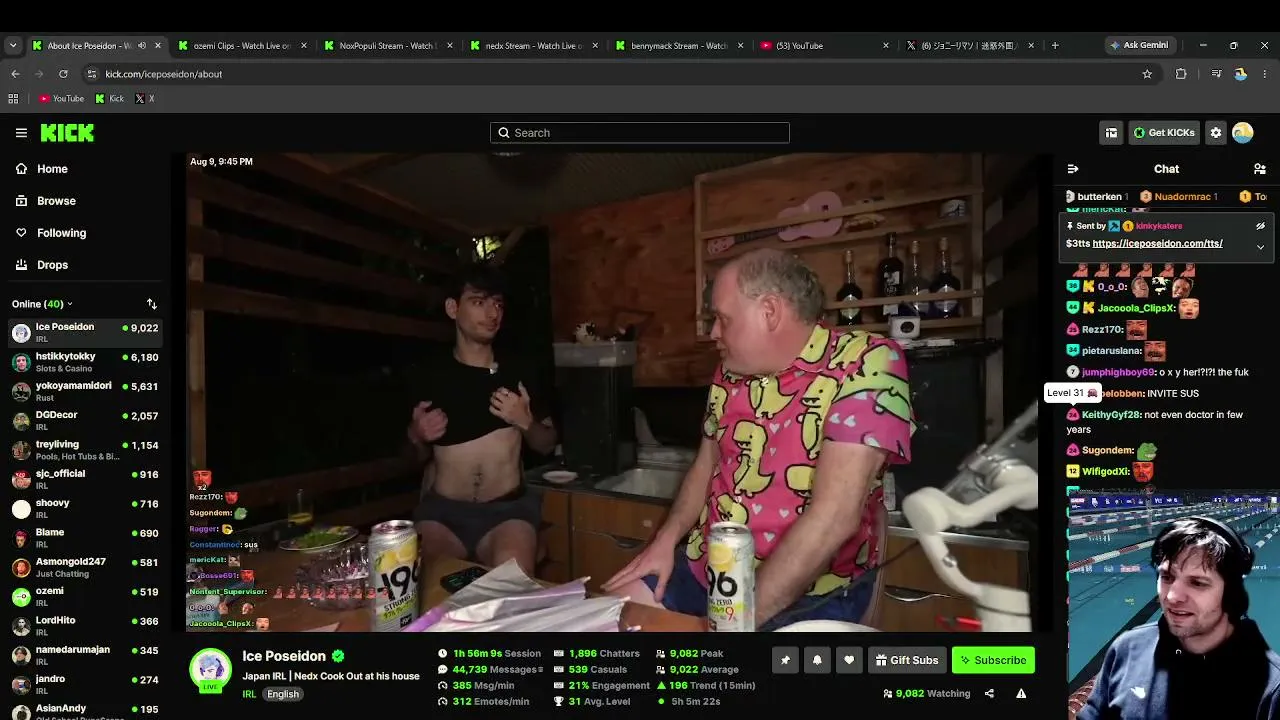Viewport: 1280px width, 720px height.
Task: Open the user profile avatar
Action: [1243, 132]
